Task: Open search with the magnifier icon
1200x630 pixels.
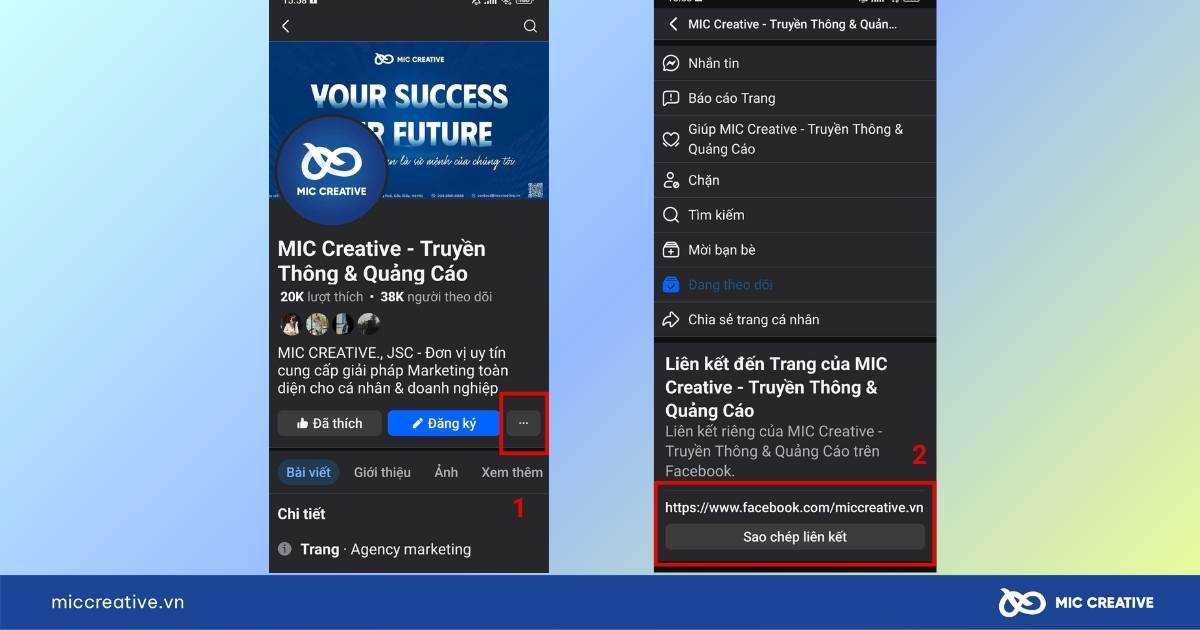Action: pos(530,26)
